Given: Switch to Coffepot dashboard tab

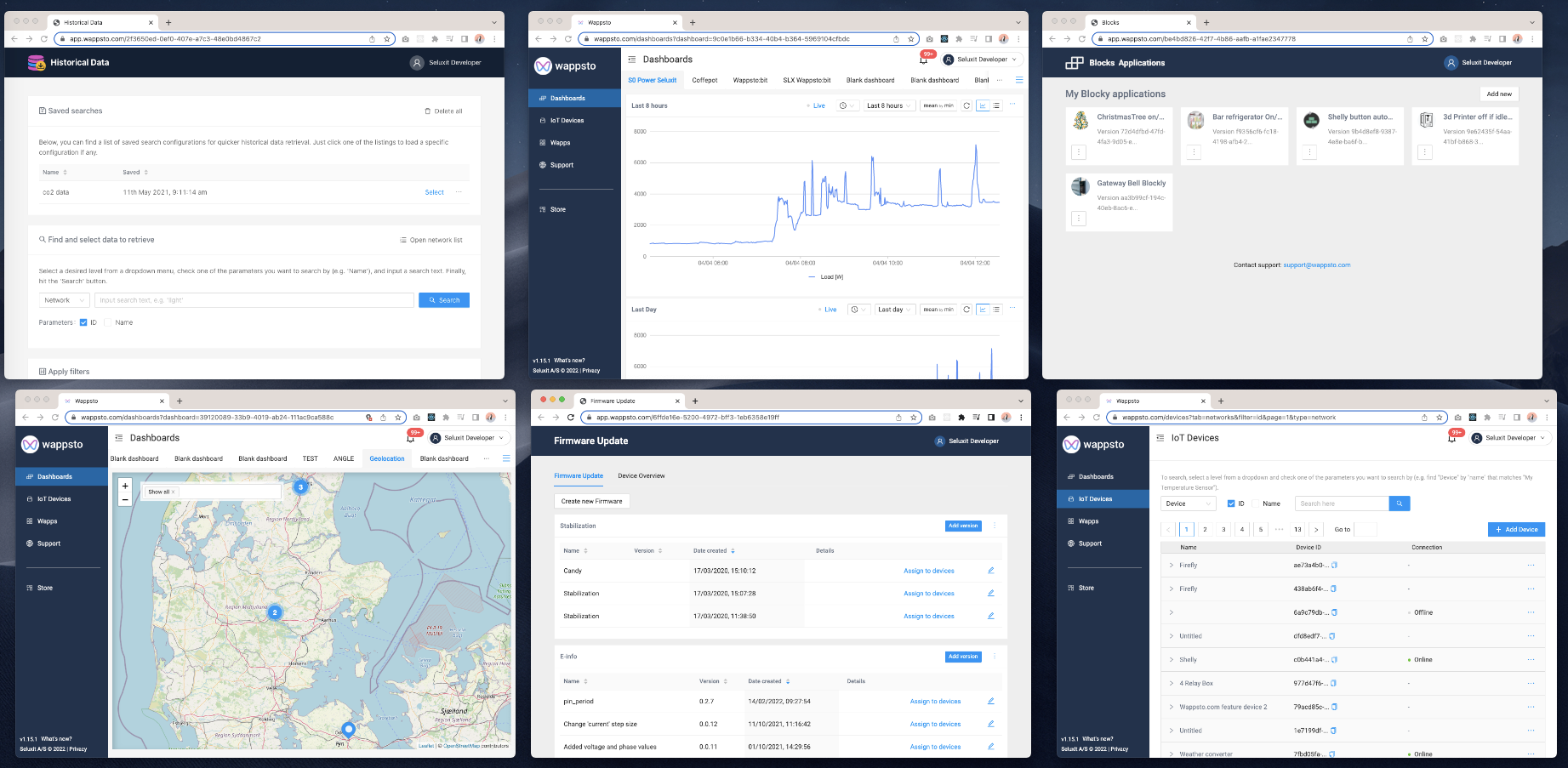Looking at the screenshot, I should tap(704, 80).
